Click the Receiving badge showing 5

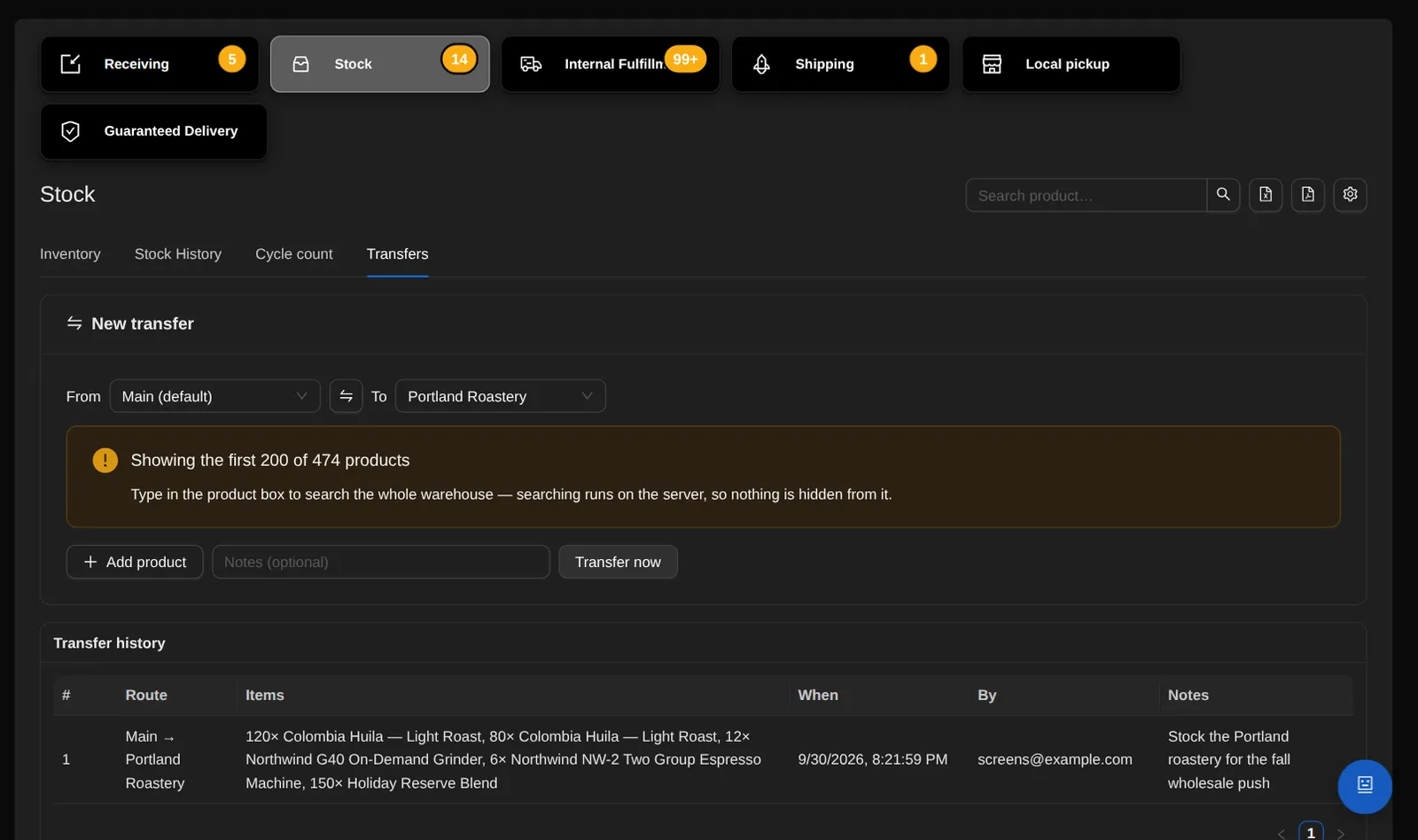tap(232, 59)
